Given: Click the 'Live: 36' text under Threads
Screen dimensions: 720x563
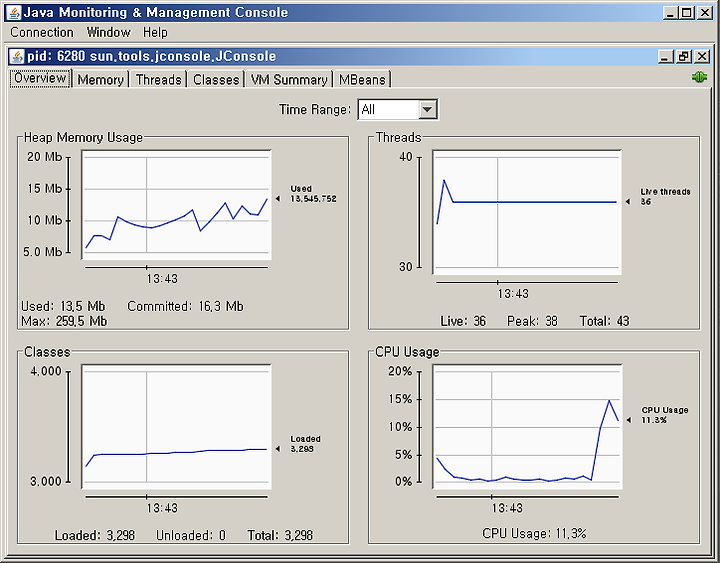Looking at the screenshot, I should (463, 321).
